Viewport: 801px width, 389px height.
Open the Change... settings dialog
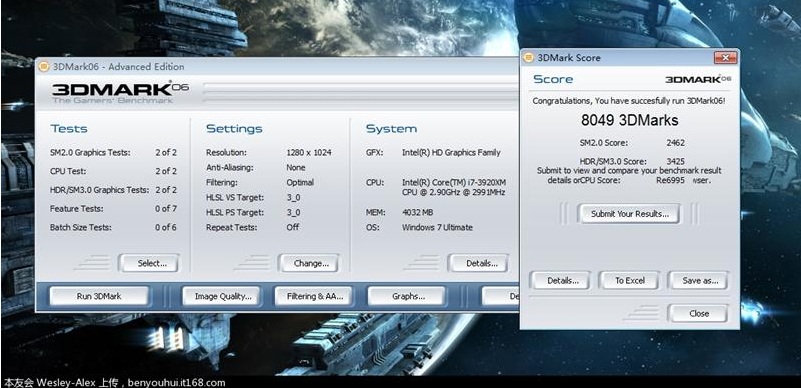tap(309, 264)
